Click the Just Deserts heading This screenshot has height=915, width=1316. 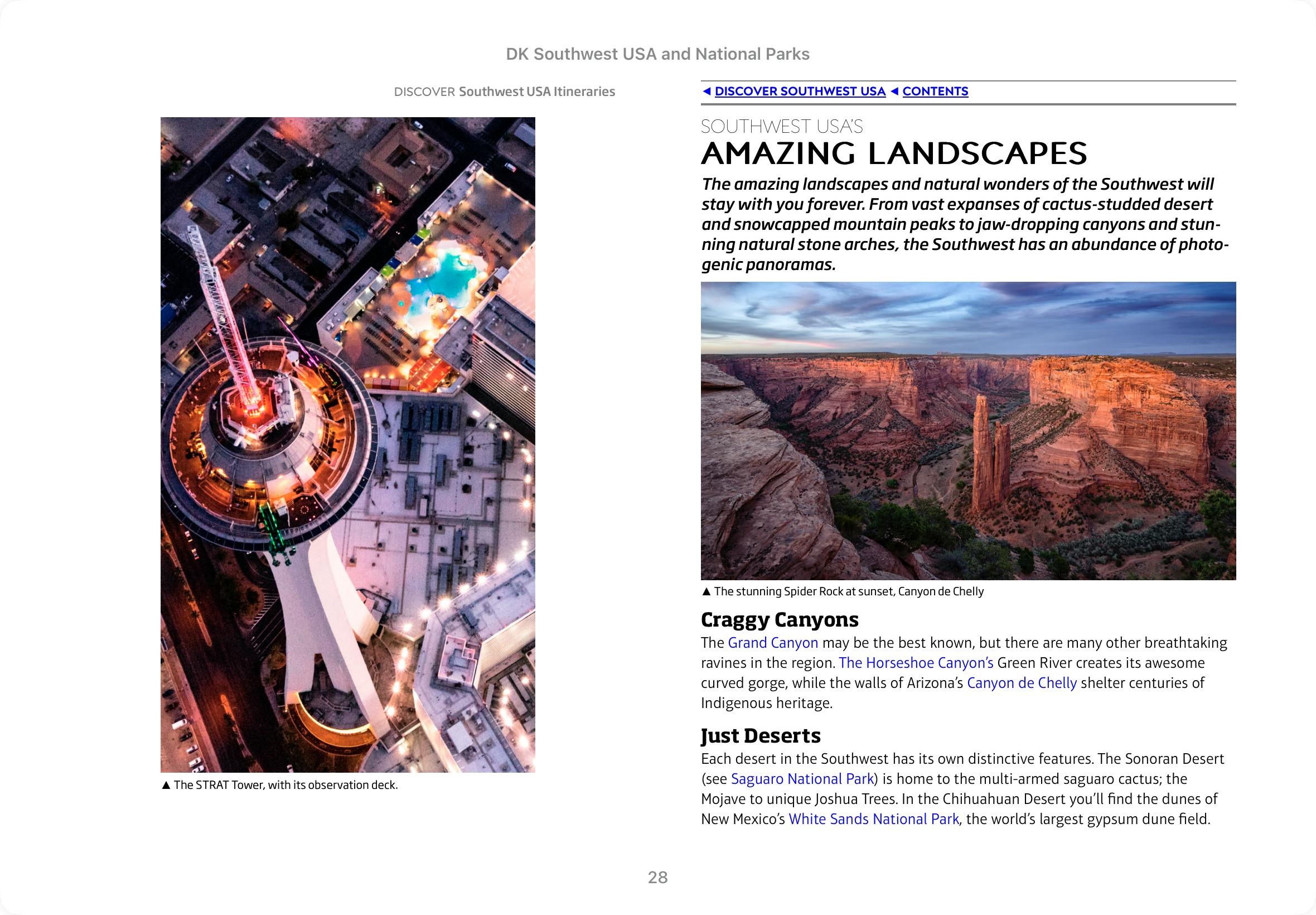click(760, 735)
